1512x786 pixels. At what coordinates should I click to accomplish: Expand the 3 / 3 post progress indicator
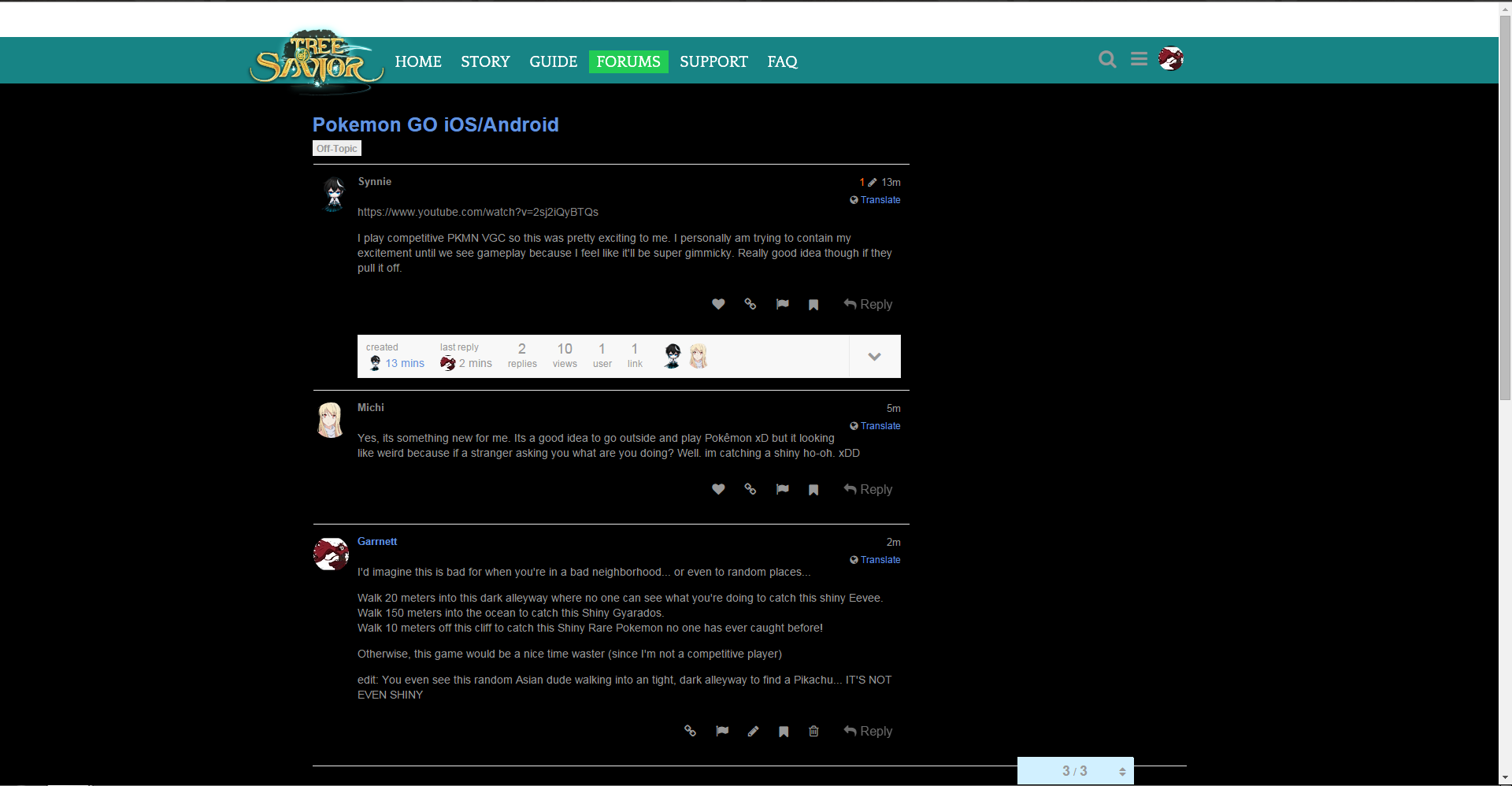[x=1075, y=771]
